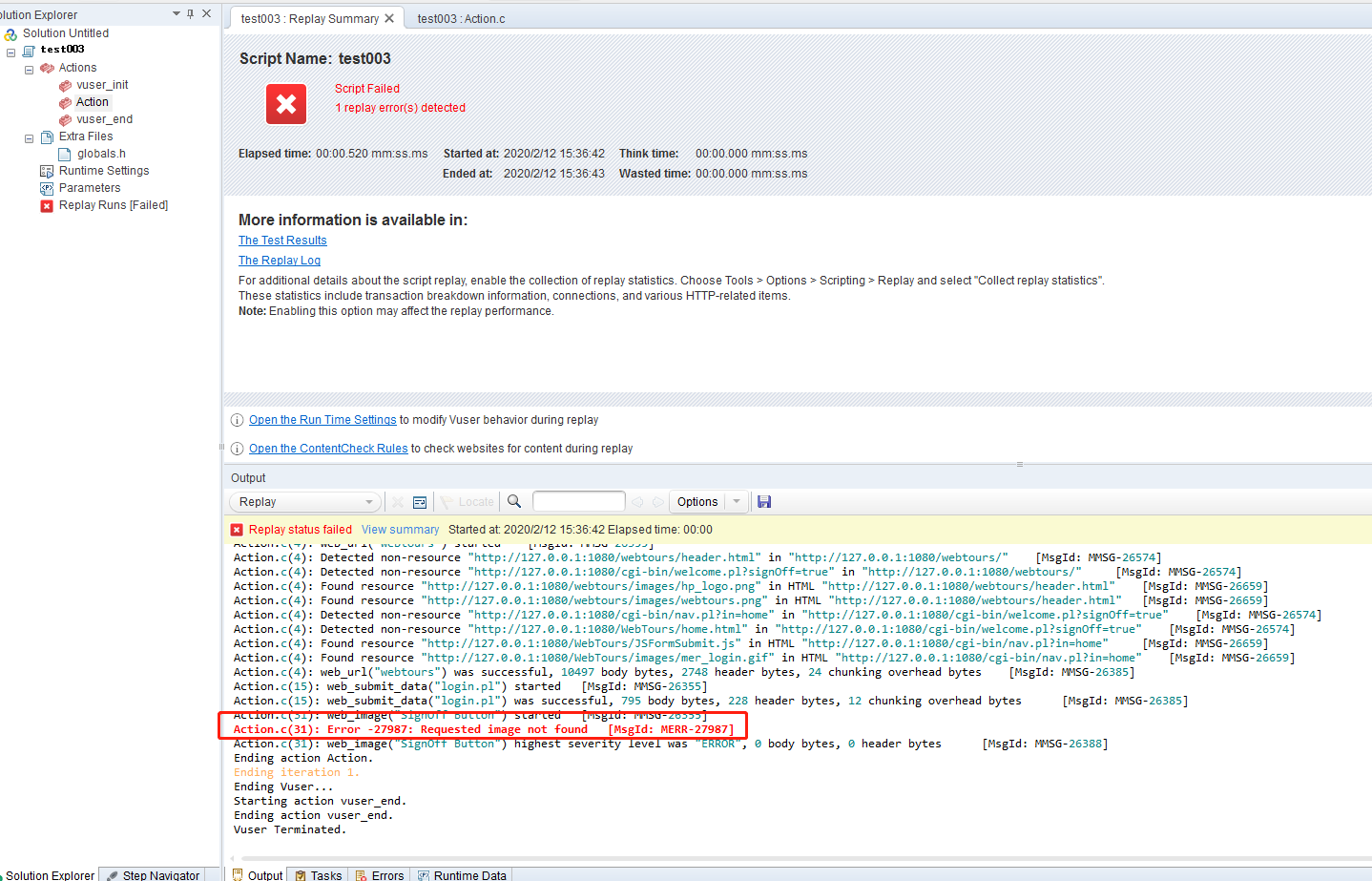Click the magnifier search icon

point(514,501)
